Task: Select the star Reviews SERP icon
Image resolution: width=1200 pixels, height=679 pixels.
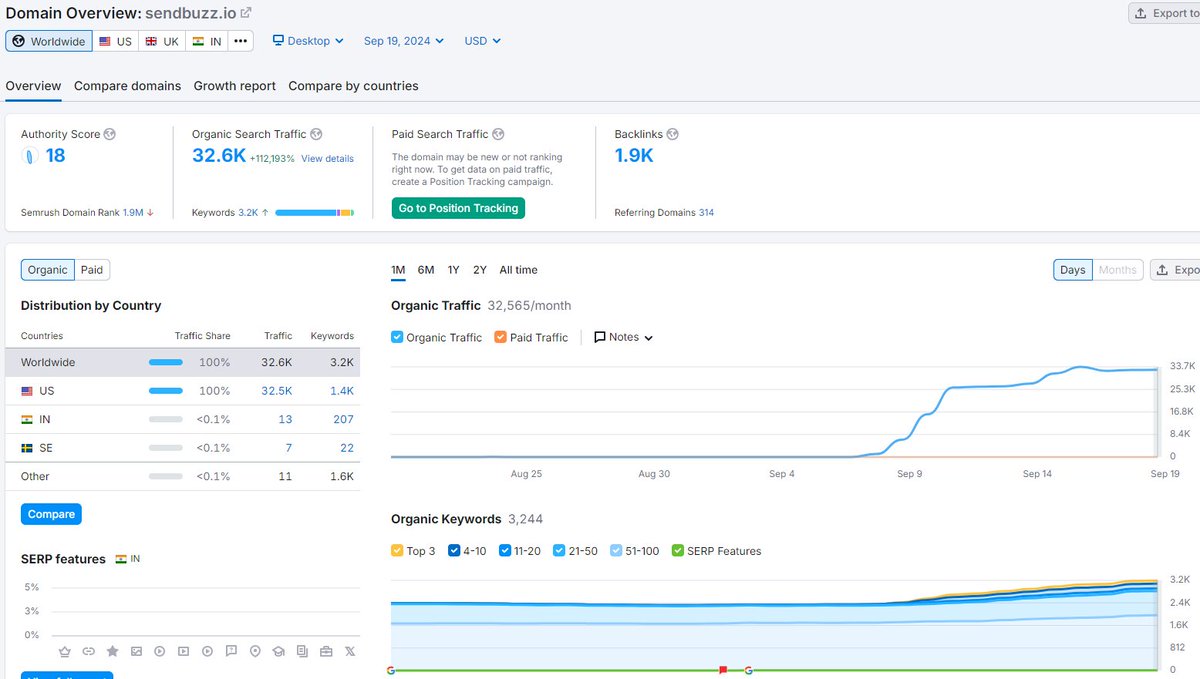Action: 112,651
